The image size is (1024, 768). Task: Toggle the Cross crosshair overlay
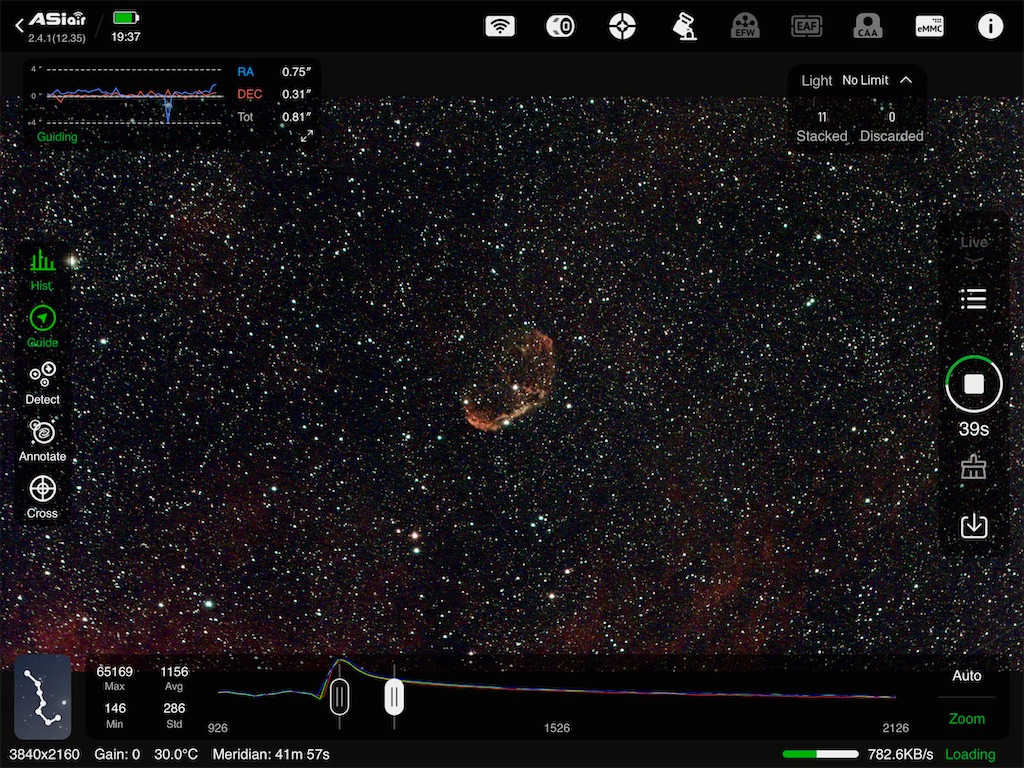[42, 496]
